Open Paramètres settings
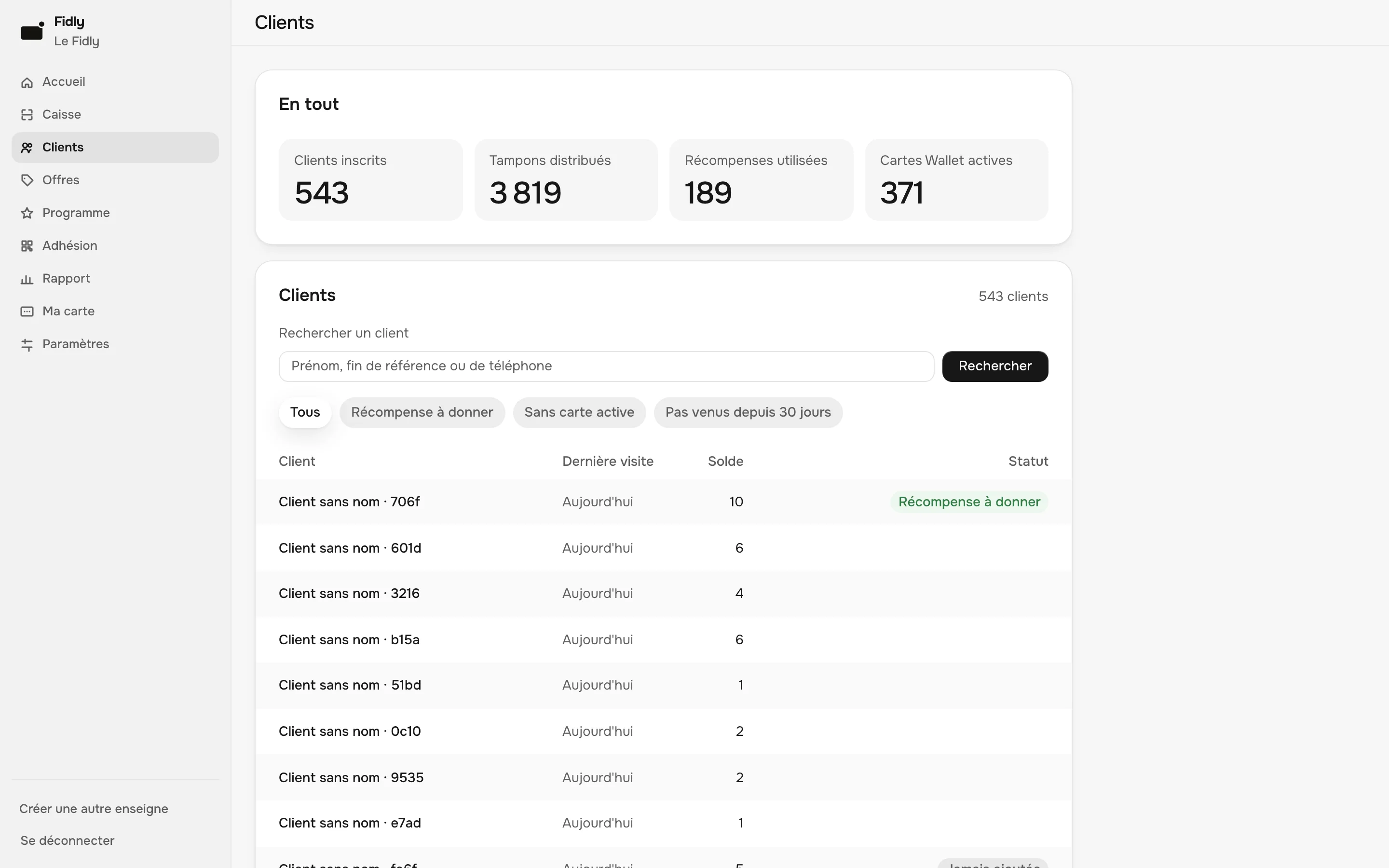The width and height of the screenshot is (1389, 868). (x=115, y=344)
